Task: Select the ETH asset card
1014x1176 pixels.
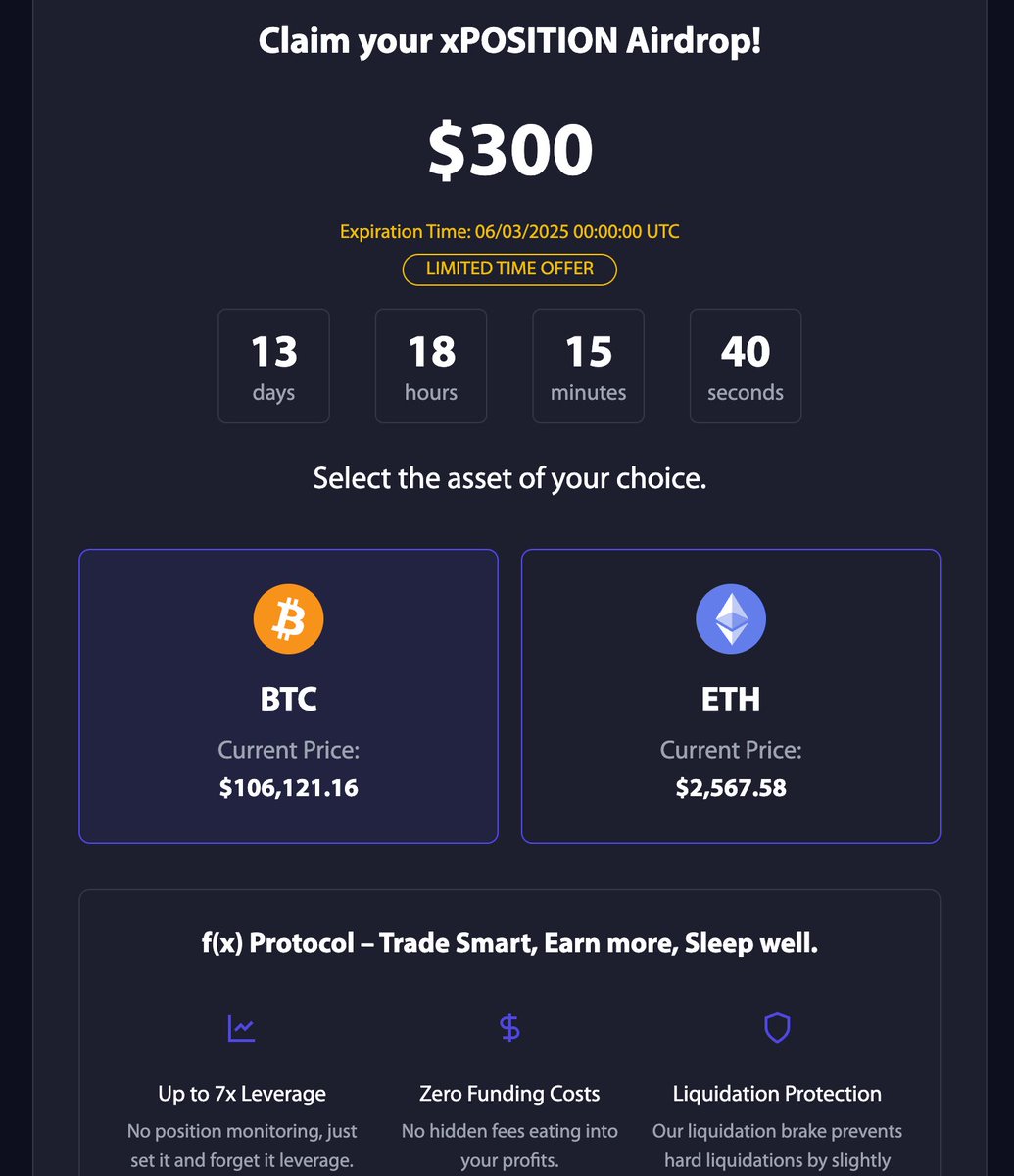Action: click(x=731, y=696)
